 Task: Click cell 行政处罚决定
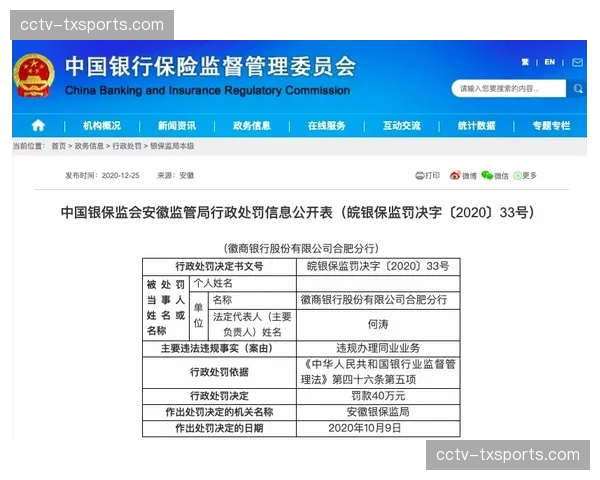click(x=219, y=396)
